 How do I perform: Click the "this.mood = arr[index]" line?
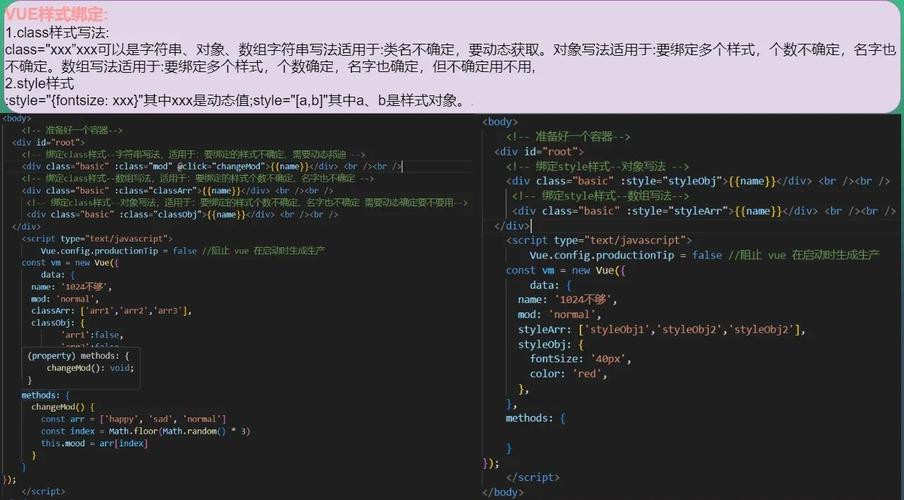(95, 443)
